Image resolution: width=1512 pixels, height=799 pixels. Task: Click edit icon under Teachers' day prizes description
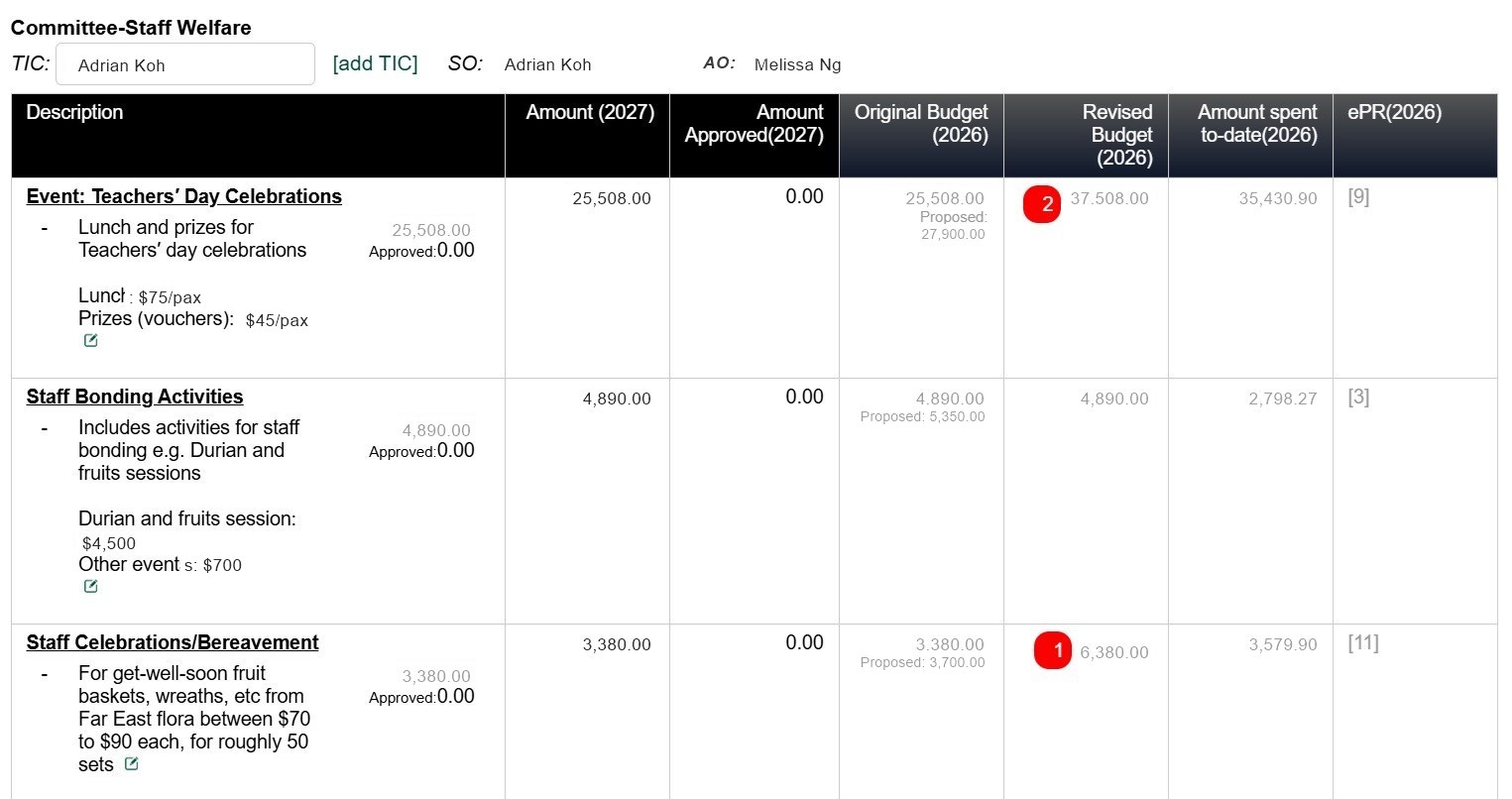click(x=90, y=341)
